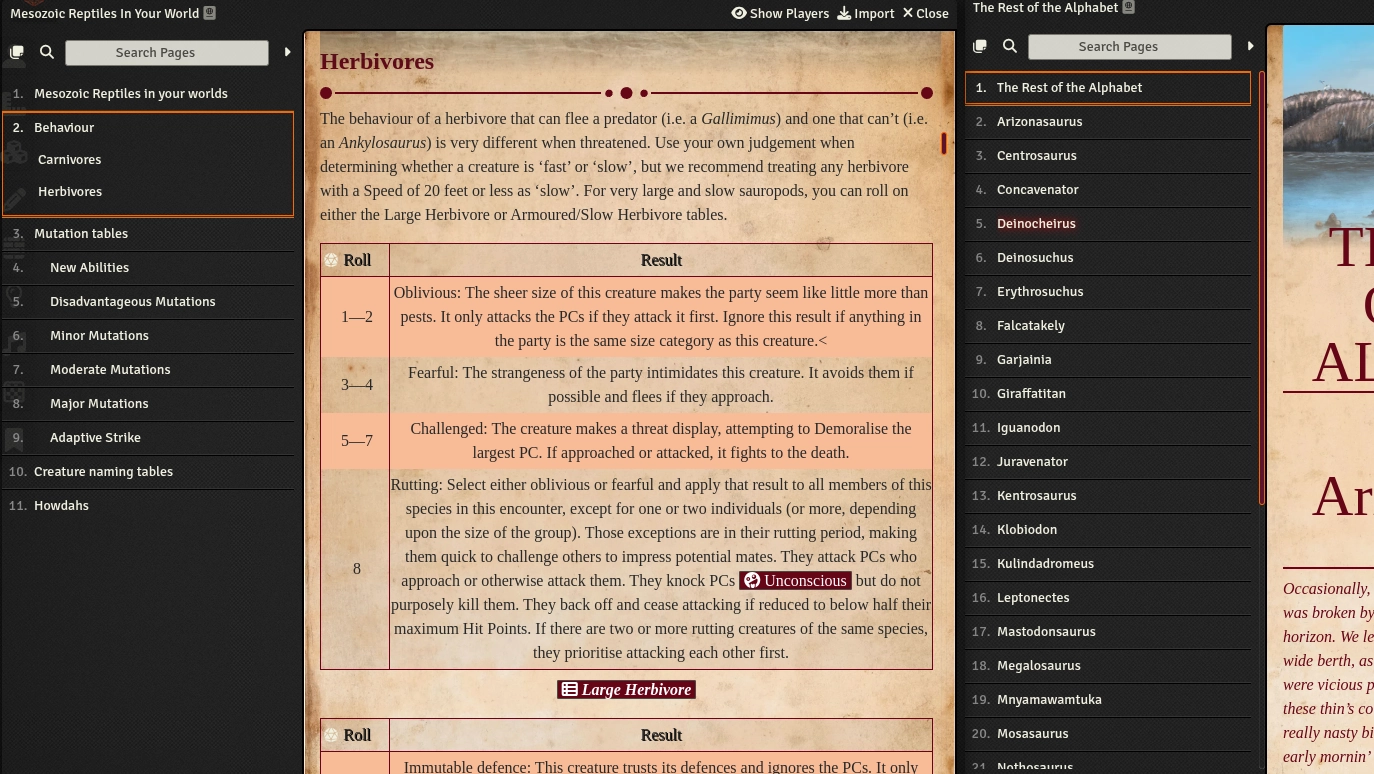
Task: Click the 5—7 roll cell in first table
Action: tap(356, 441)
